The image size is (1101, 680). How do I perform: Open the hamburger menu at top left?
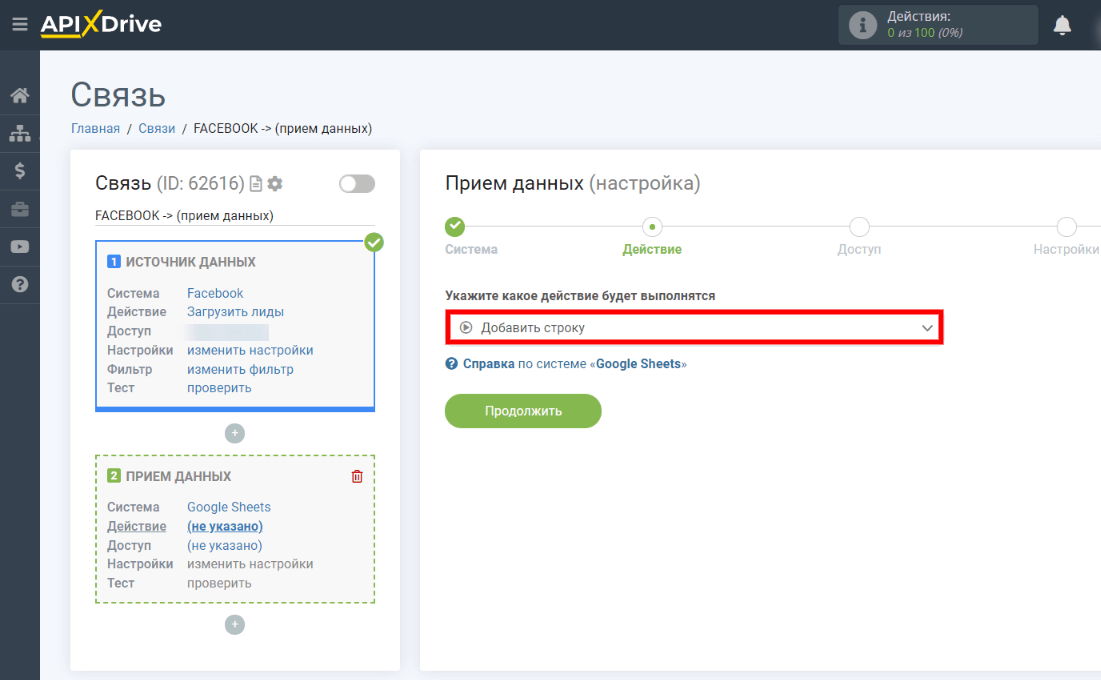coord(19,24)
